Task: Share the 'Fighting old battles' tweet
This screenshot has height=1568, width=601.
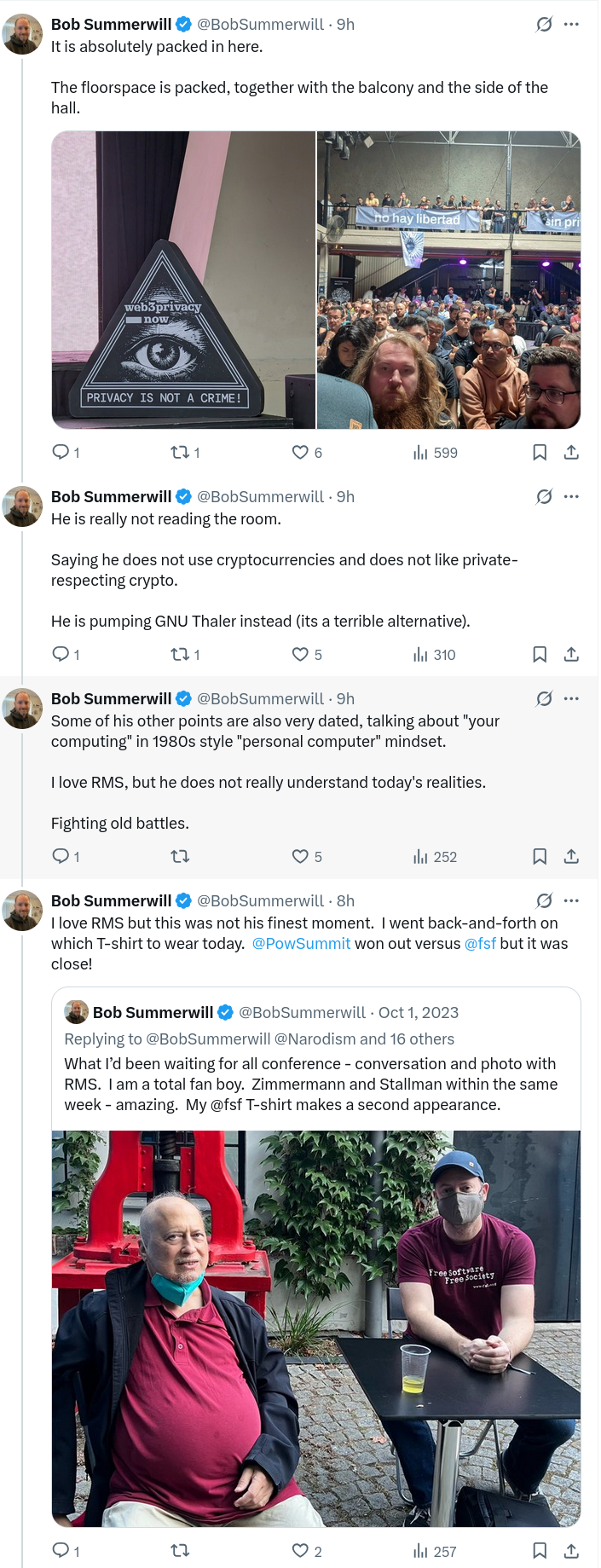Action: [571, 856]
